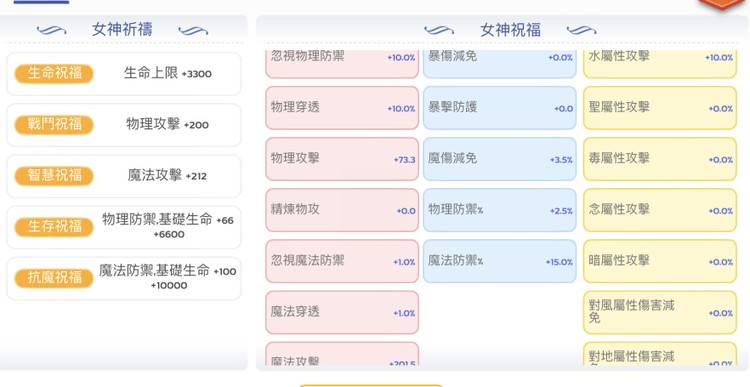The height and width of the screenshot is (387, 750).
Task: Select the pink 物理攻擊 +73.3 card
Action: [x=342, y=159]
